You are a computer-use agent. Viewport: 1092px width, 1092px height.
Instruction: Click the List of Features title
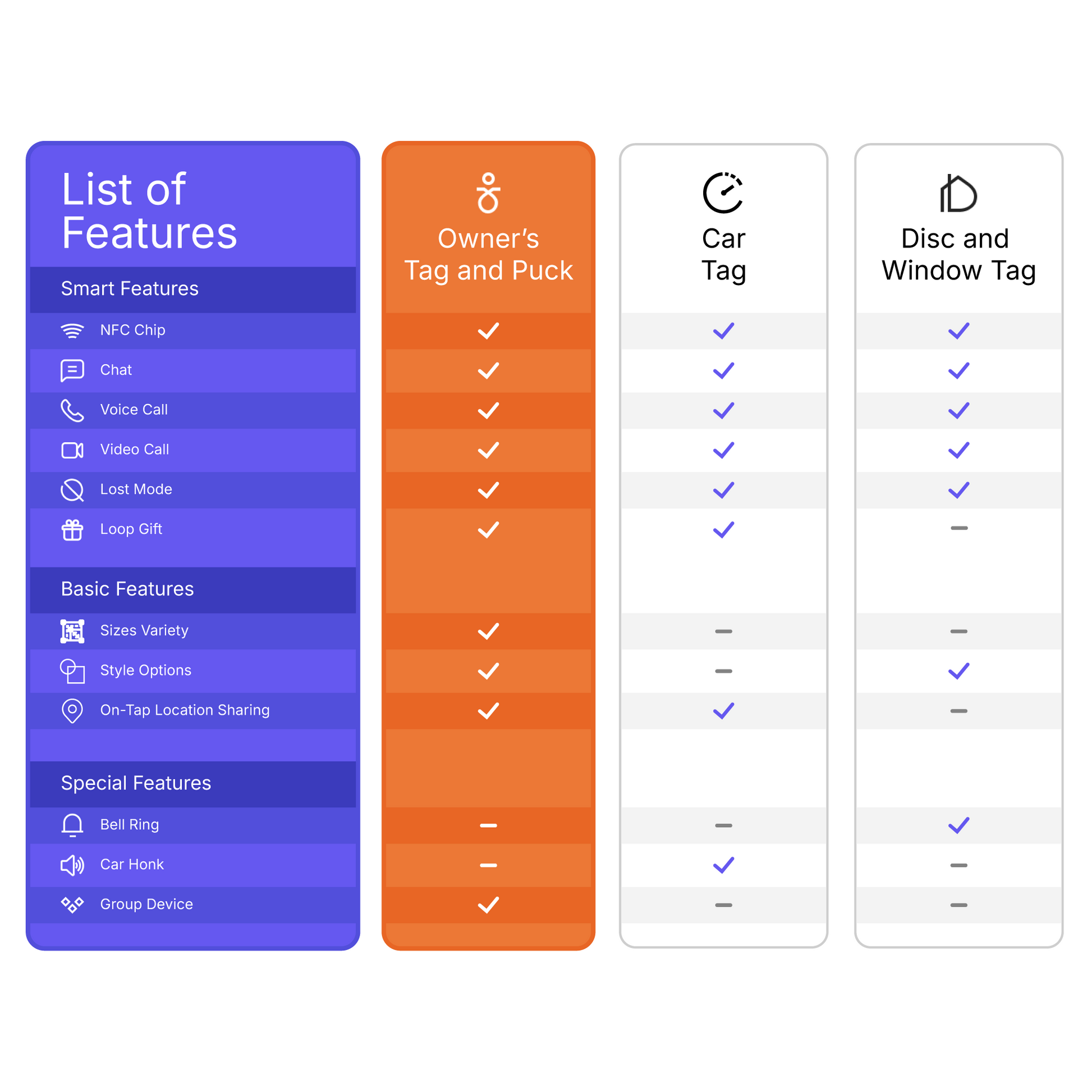[149, 210]
